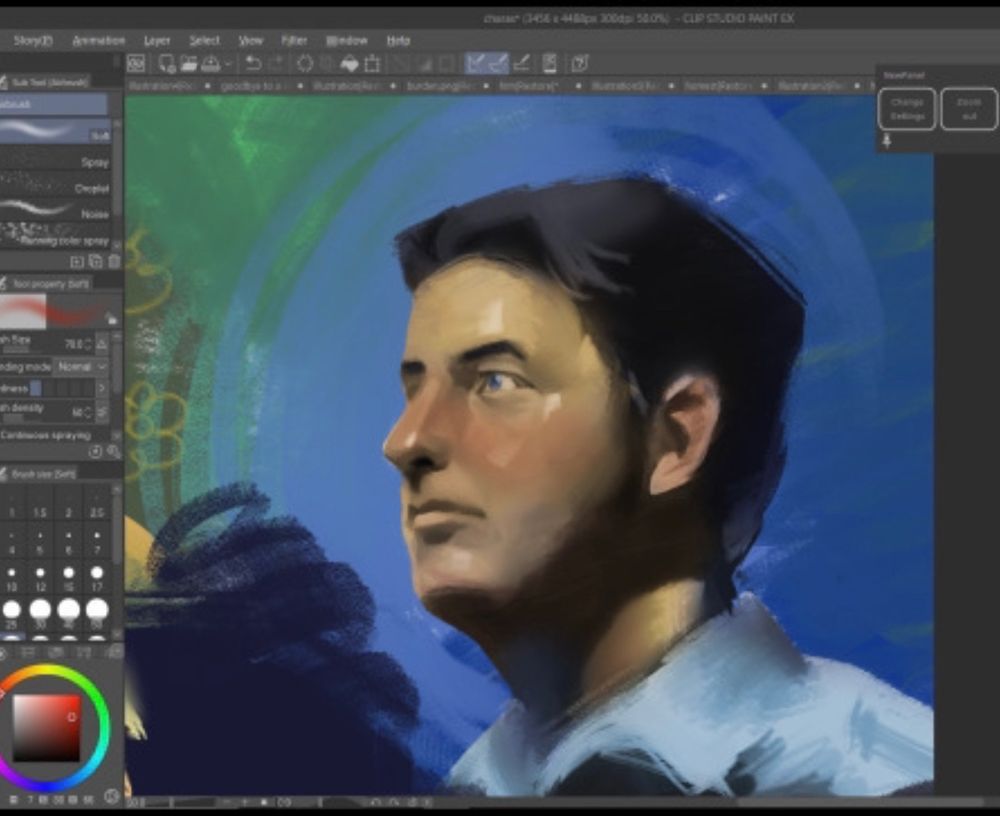Click the Clip Studio launcher icon
The height and width of the screenshot is (816, 1000).
136,64
